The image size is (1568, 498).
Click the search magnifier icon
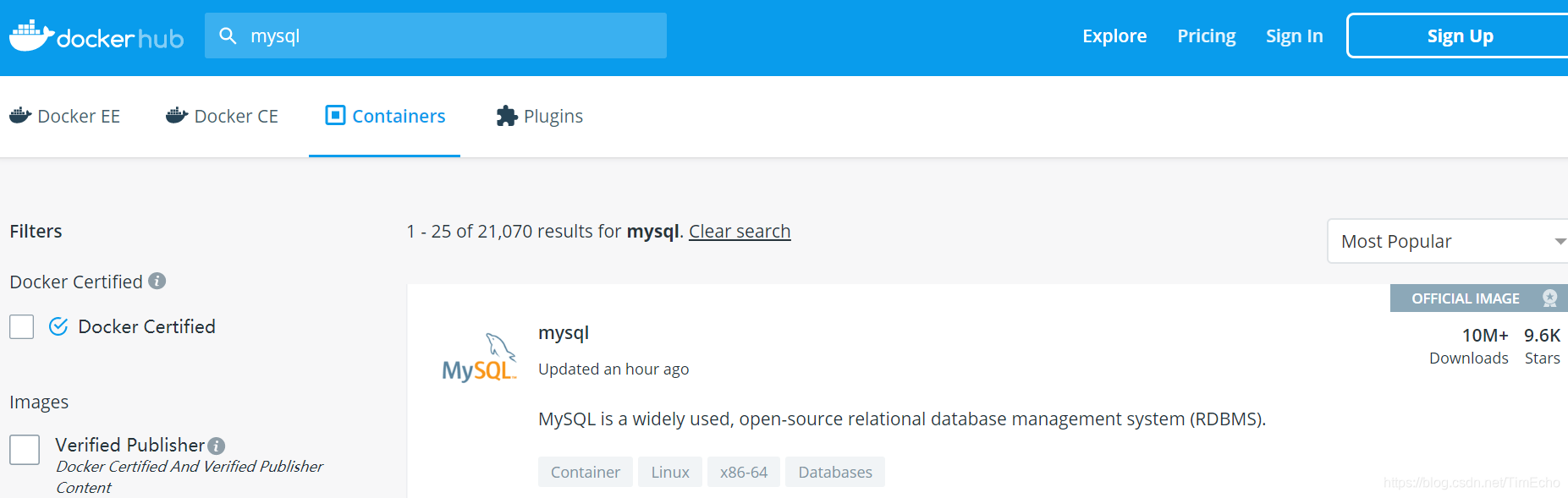click(x=228, y=36)
